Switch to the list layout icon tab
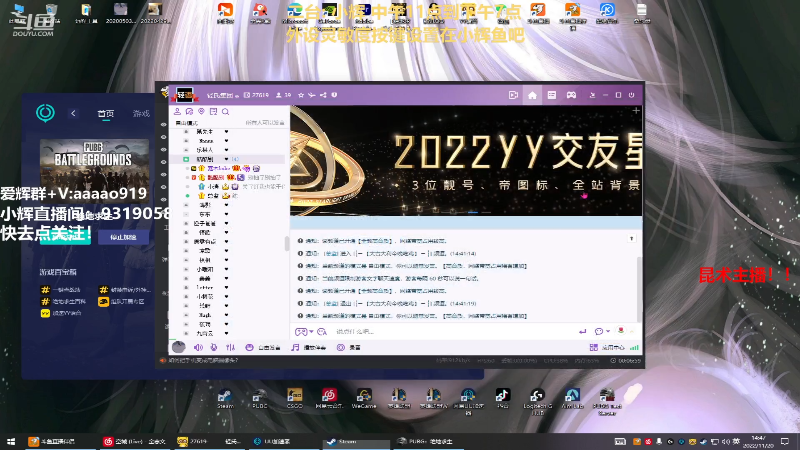Viewport: 800px width, 450px height. click(x=552, y=95)
